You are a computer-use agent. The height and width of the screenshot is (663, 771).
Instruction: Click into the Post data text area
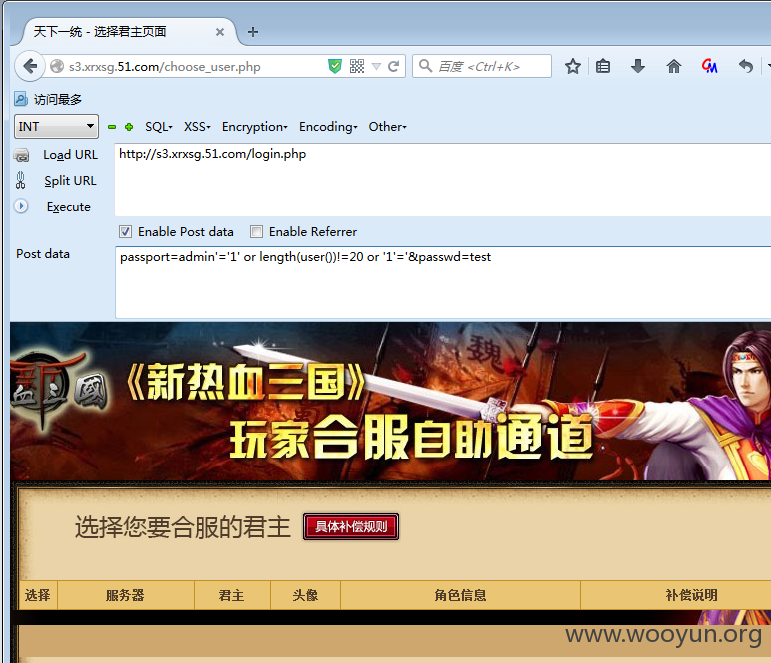point(443,282)
